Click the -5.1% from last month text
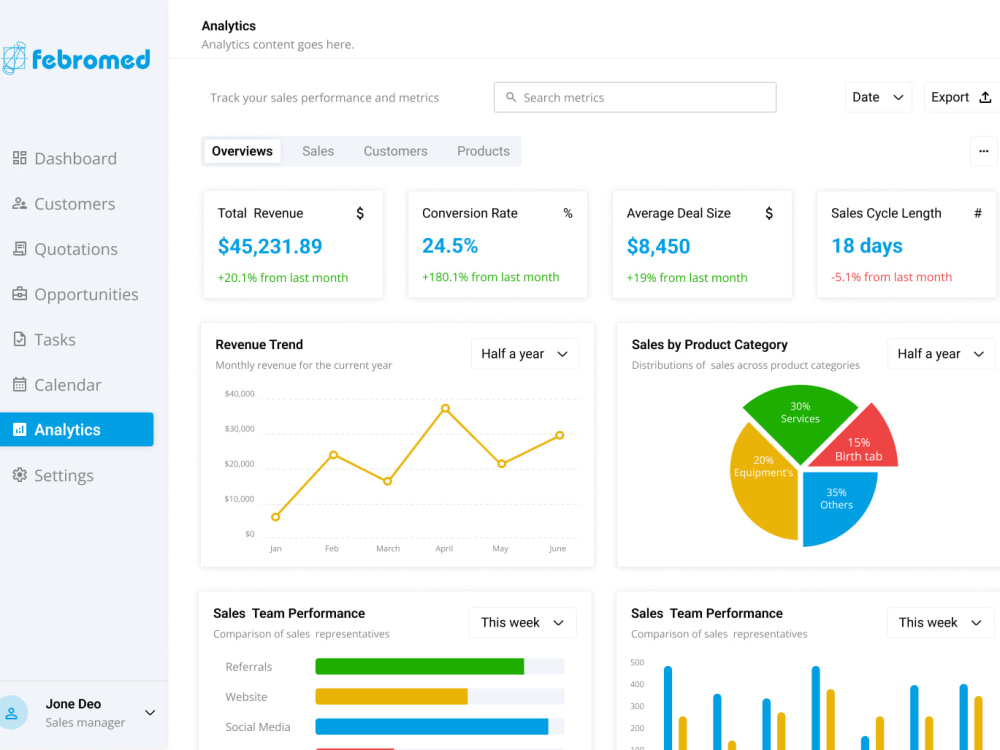 click(x=891, y=277)
